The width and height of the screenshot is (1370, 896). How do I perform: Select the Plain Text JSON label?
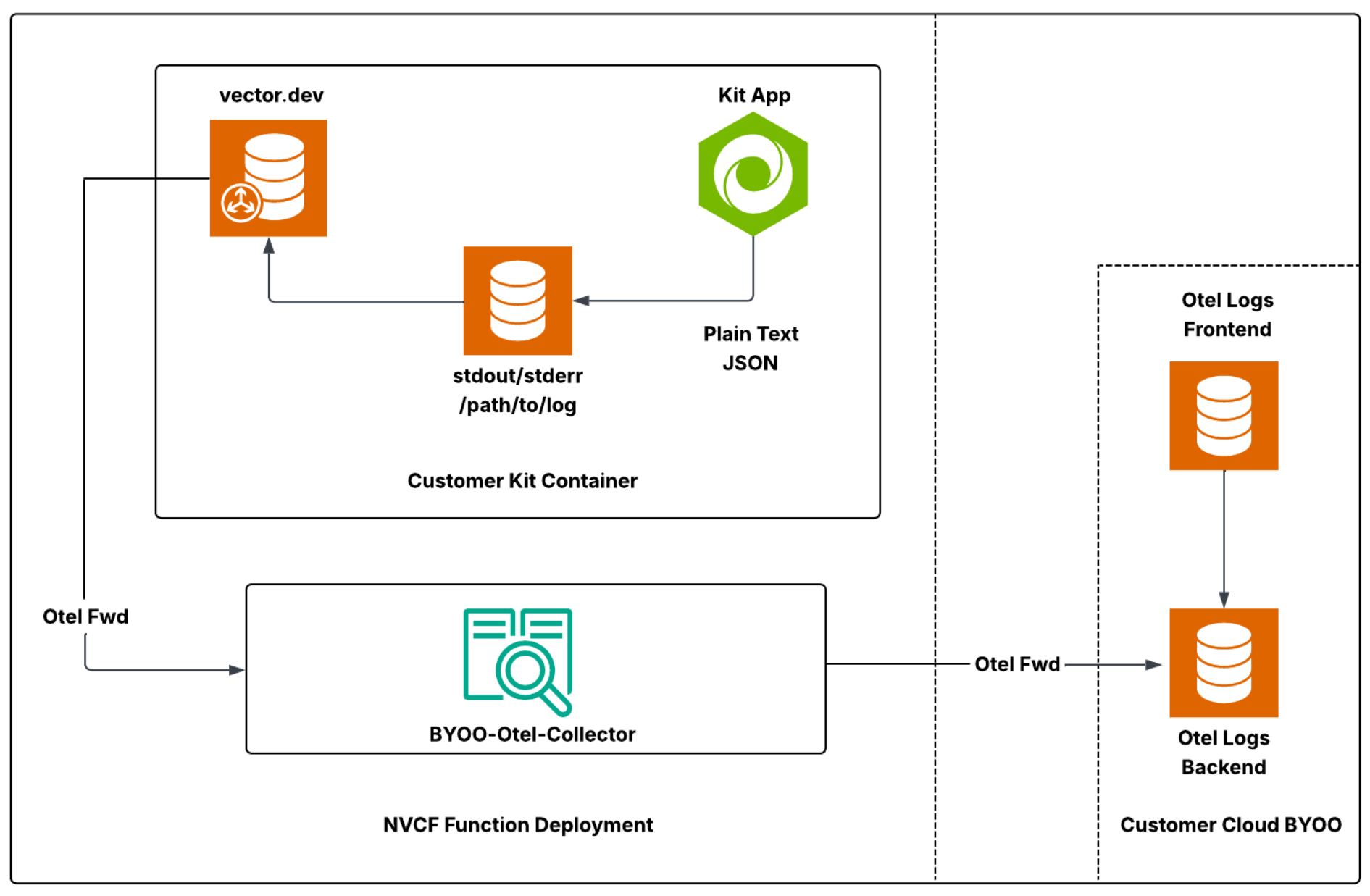751,348
